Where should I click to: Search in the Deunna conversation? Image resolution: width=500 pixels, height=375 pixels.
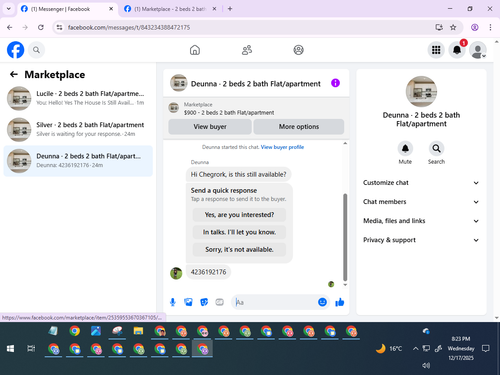[436, 148]
